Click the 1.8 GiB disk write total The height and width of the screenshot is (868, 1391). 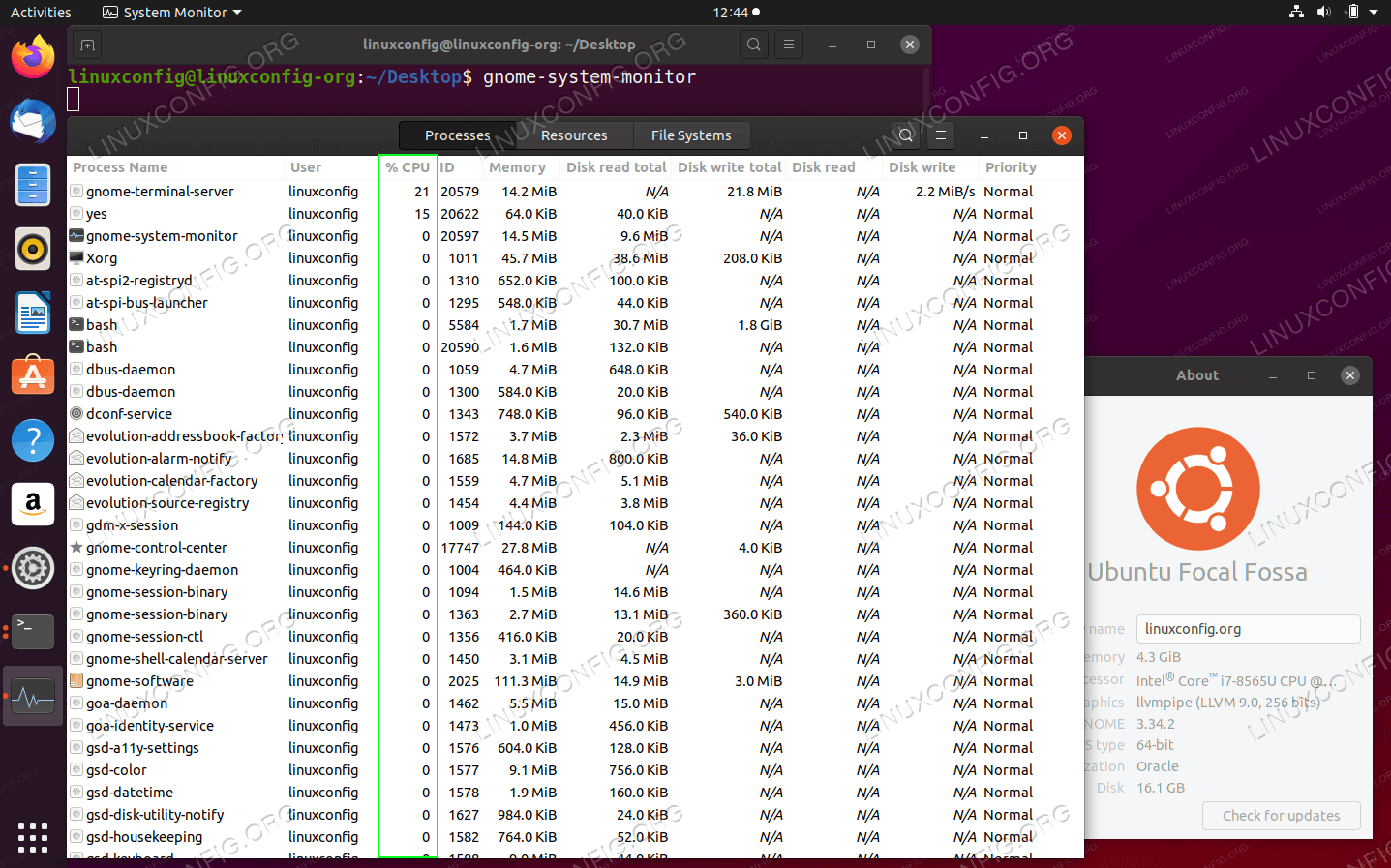pos(760,325)
